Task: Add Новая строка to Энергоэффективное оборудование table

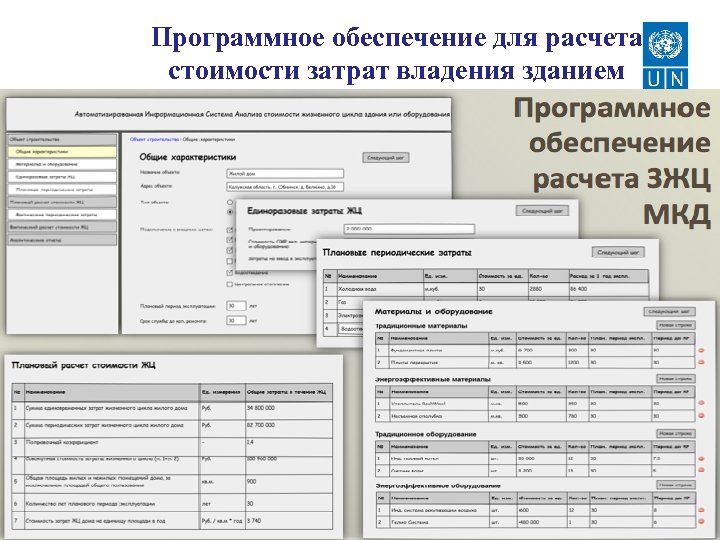Action: click(675, 485)
